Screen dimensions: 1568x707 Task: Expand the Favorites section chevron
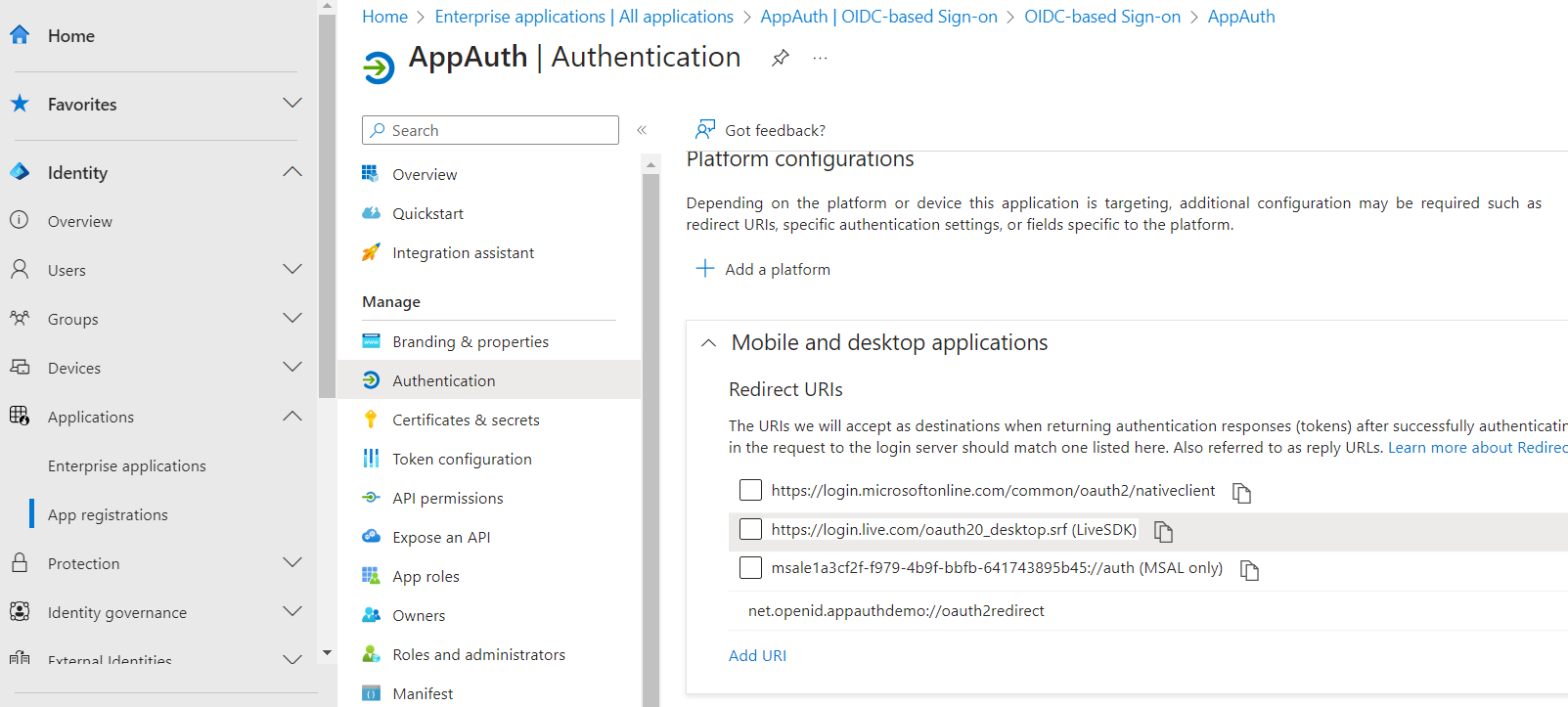(291, 103)
